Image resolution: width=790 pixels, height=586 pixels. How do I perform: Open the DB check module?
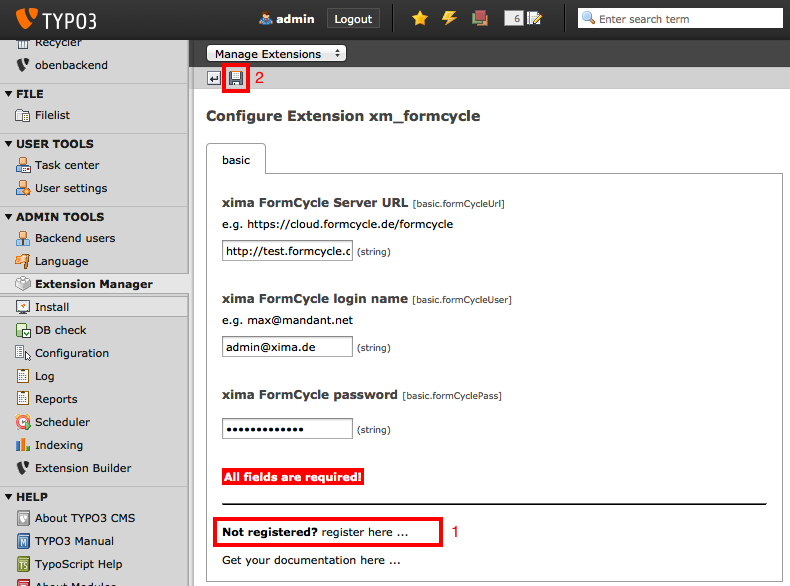[60, 330]
